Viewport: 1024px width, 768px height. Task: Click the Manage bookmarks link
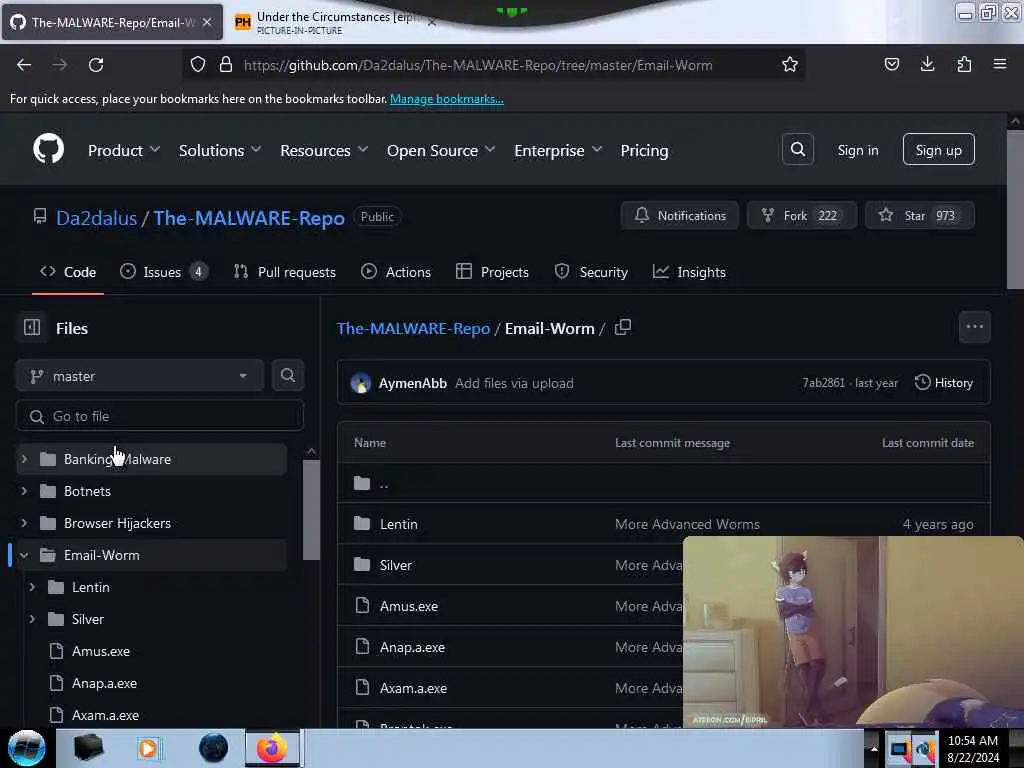(447, 99)
